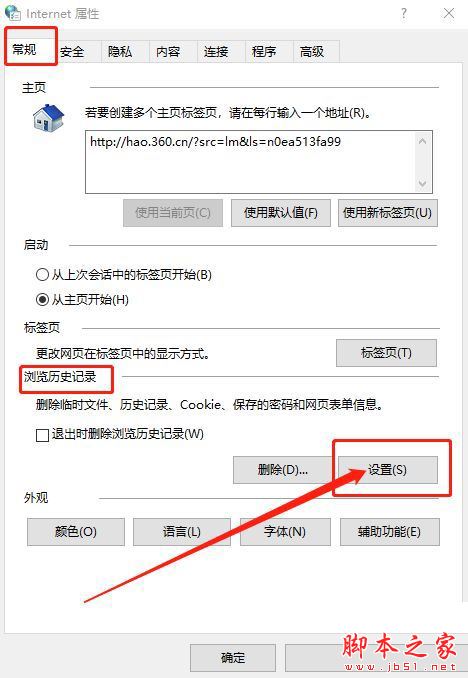The width and height of the screenshot is (468, 678).
Task: Click the Internet Properties globe title icon
Action: point(13,13)
